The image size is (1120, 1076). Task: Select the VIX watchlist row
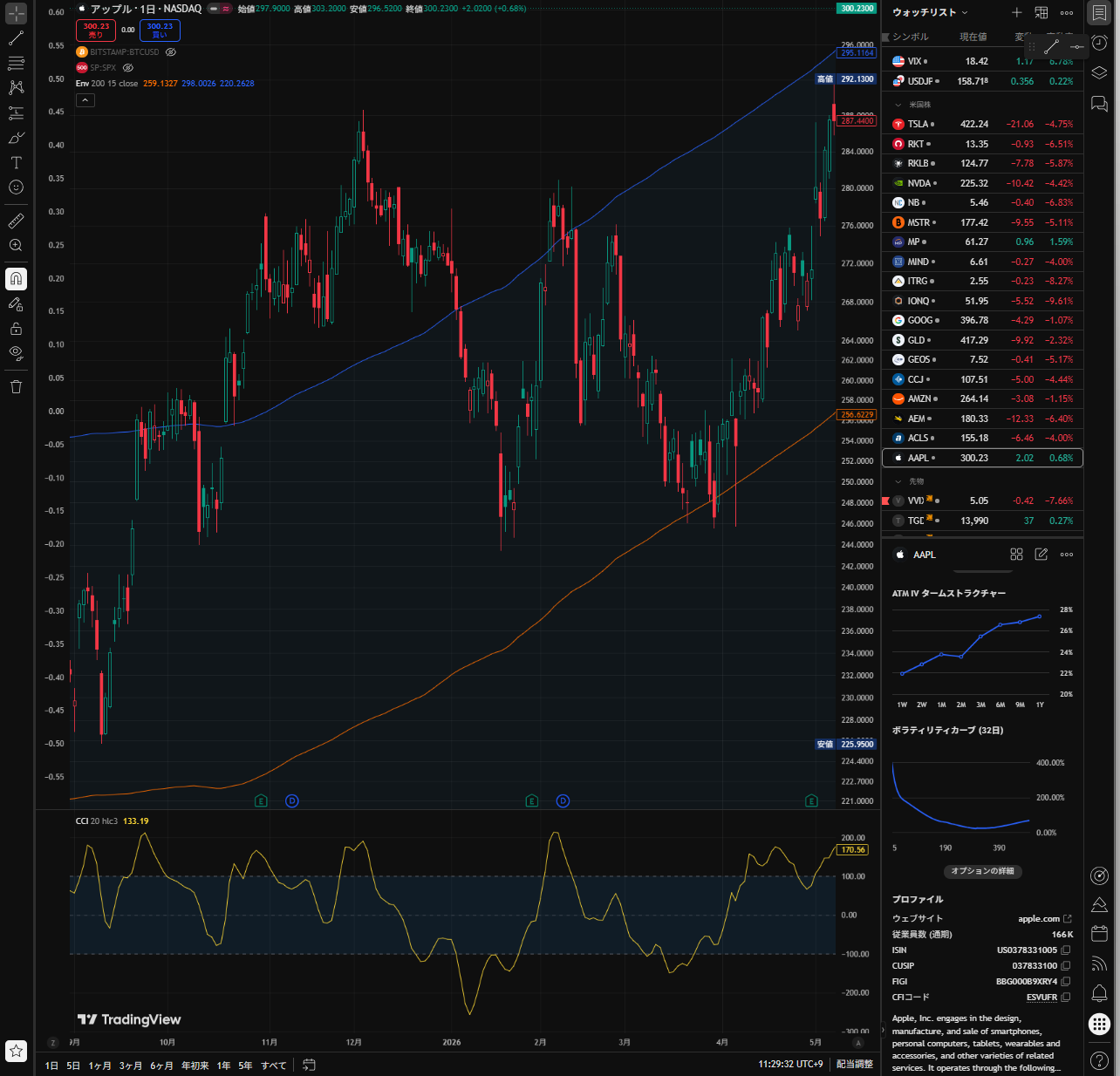tap(983, 61)
